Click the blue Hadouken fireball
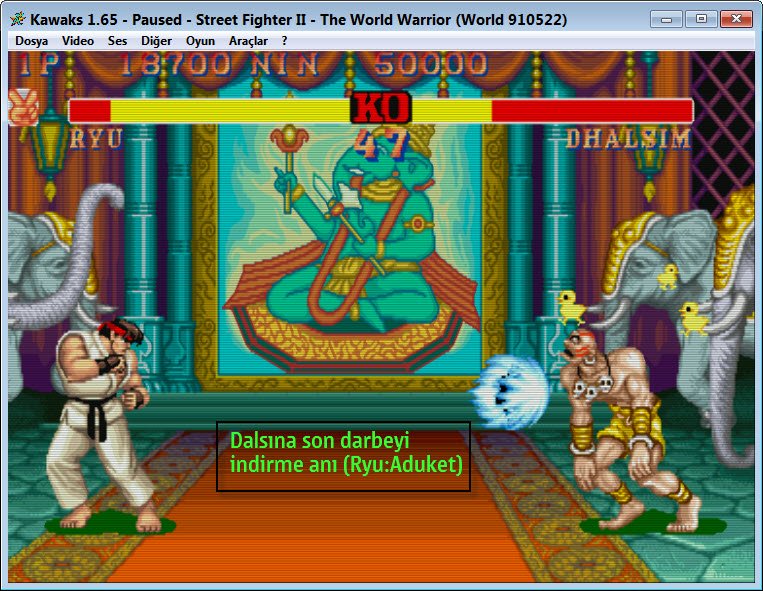 510,392
